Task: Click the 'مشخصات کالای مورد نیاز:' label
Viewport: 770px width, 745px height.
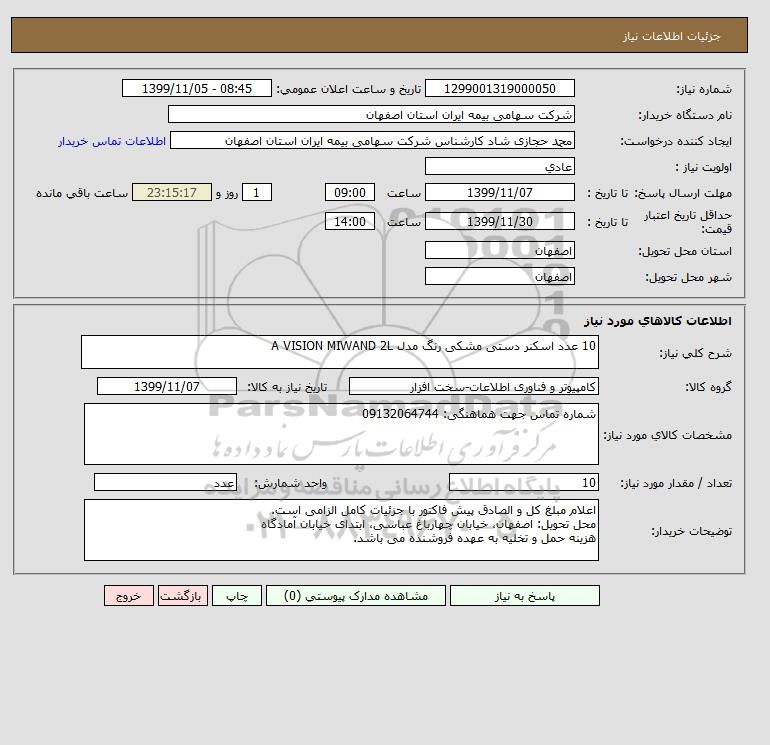Action: [x=668, y=435]
